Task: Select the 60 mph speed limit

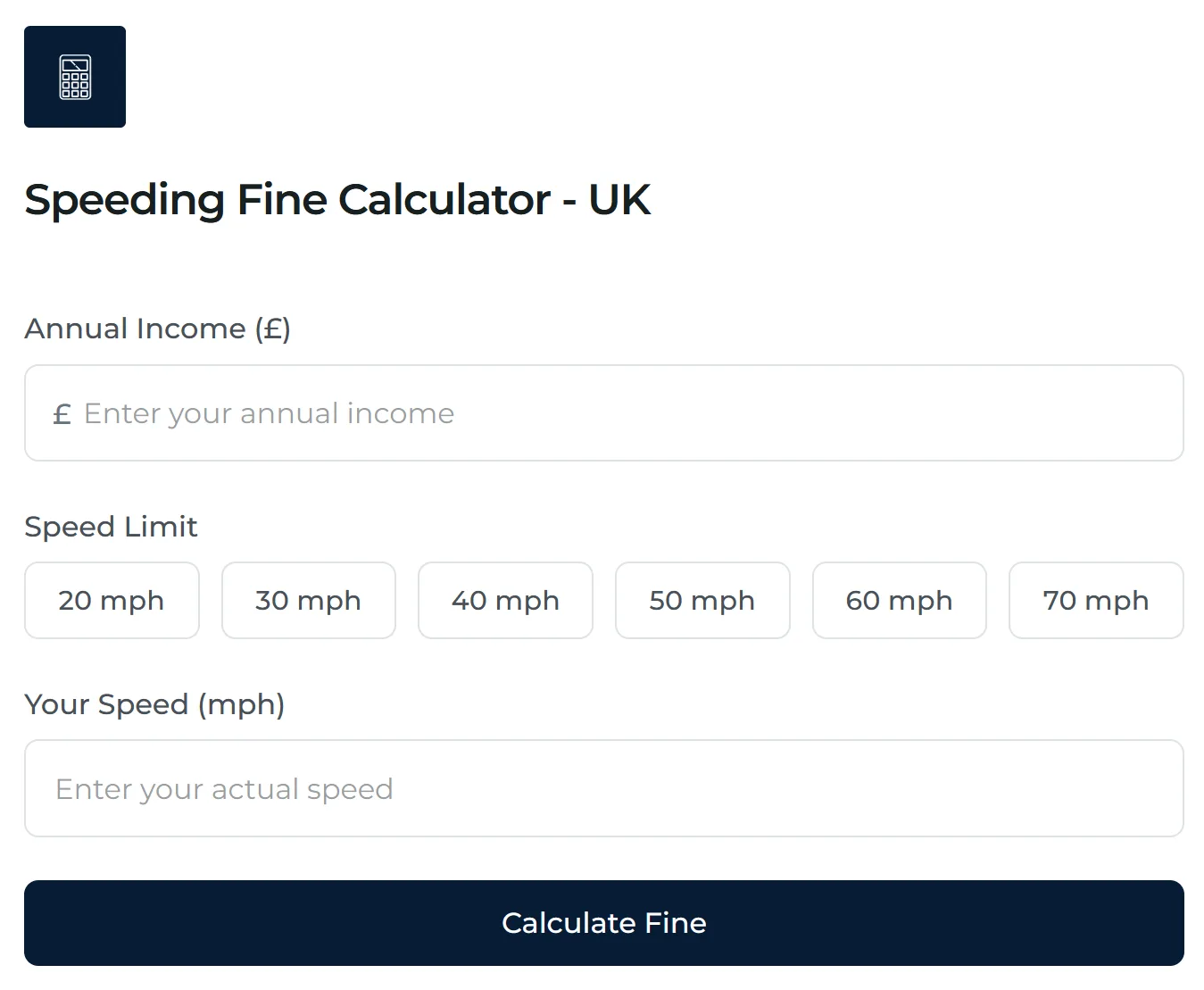Action: point(899,600)
